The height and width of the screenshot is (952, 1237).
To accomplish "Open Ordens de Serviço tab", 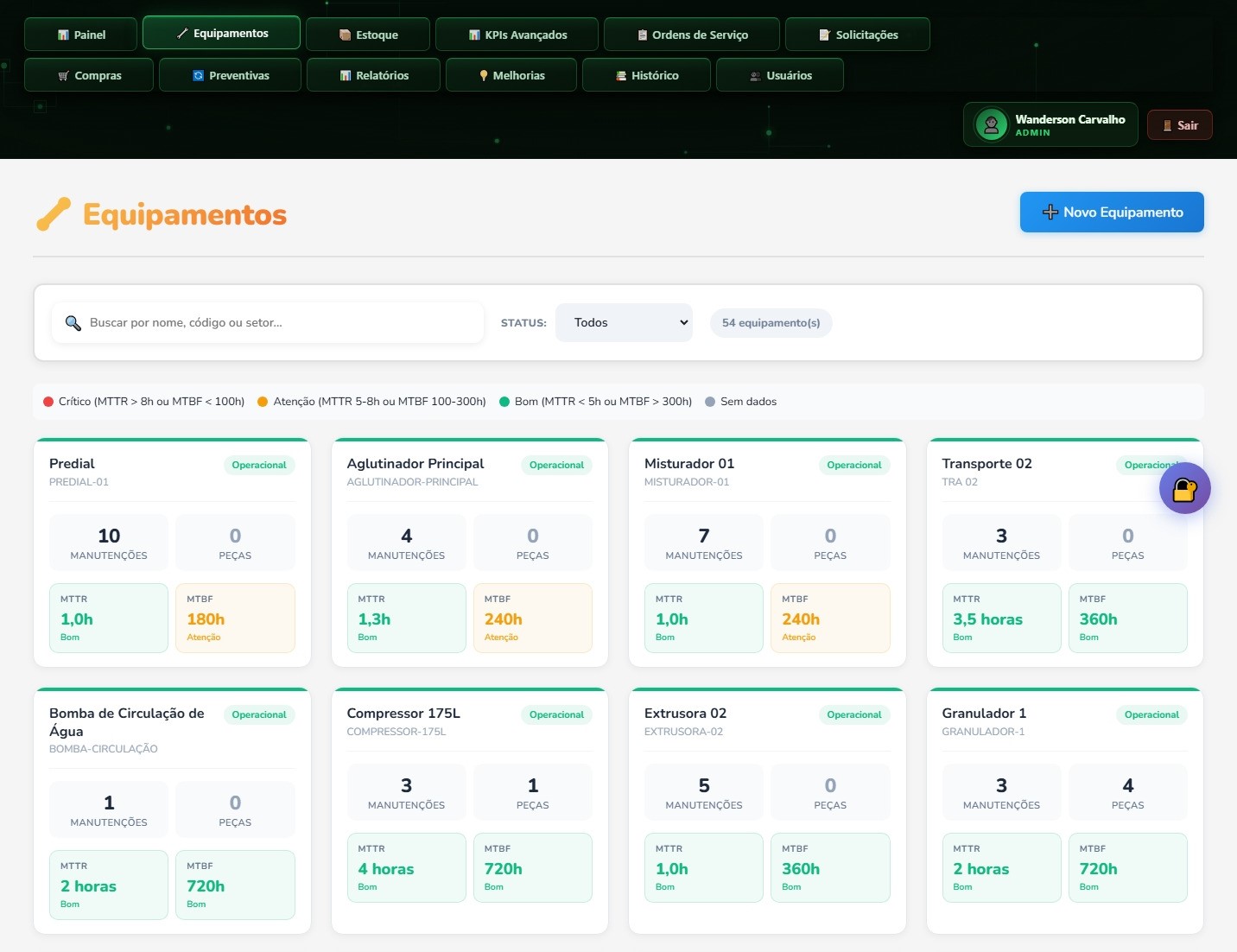I will tap(691, 35).
